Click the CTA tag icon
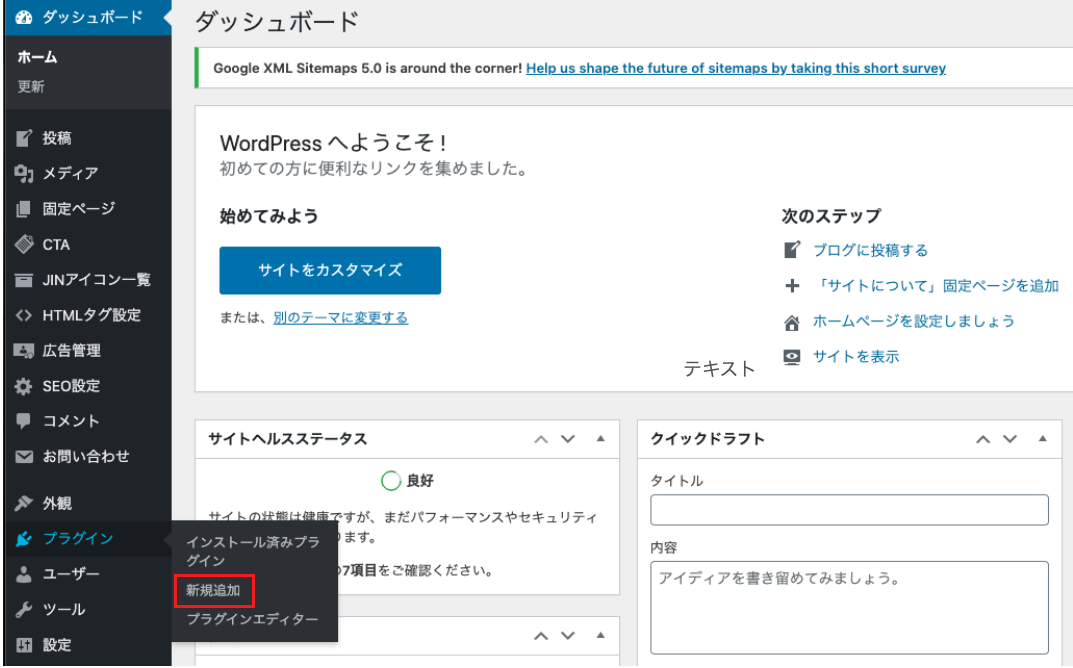The image size is (1073, 668). tap(24, 244)
